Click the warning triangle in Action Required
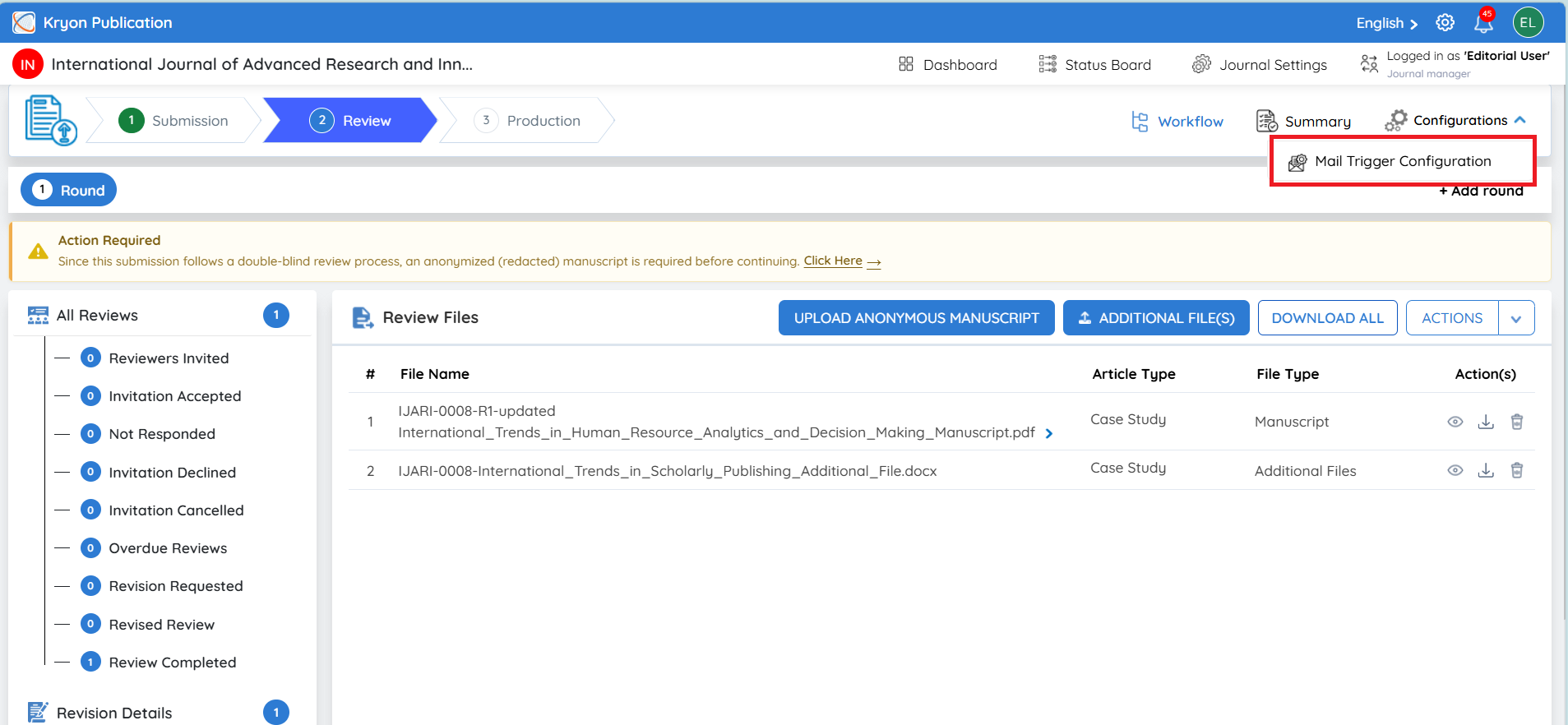 (x=38, y=252)
